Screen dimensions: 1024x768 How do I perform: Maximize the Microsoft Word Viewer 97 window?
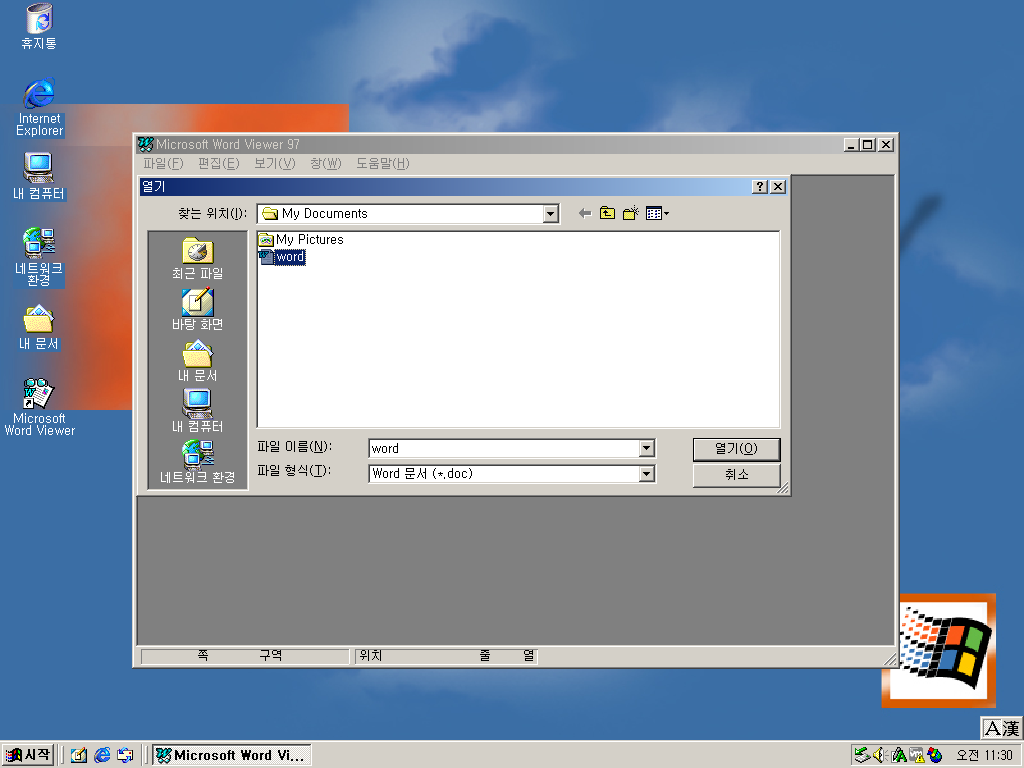[867, 144]
